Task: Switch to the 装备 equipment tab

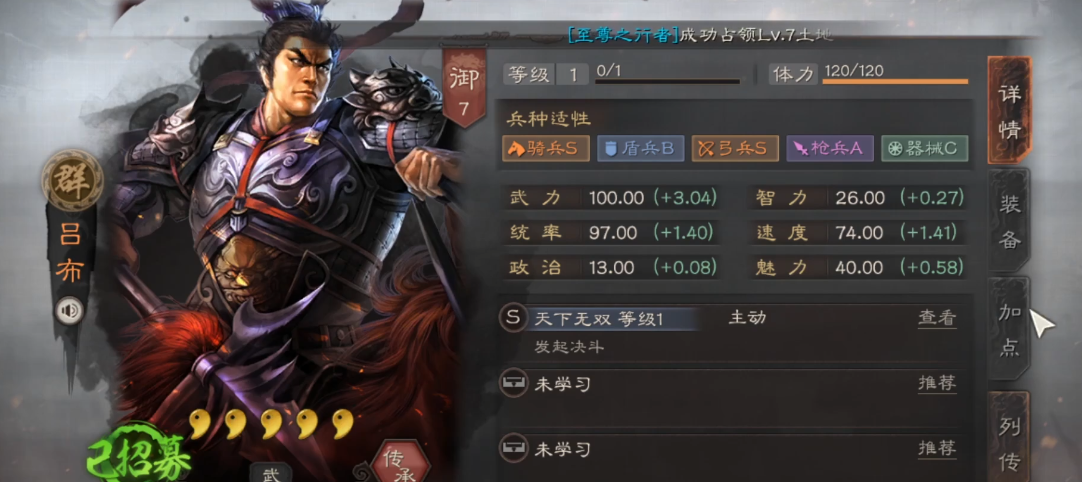Action: pos(1010,221)
